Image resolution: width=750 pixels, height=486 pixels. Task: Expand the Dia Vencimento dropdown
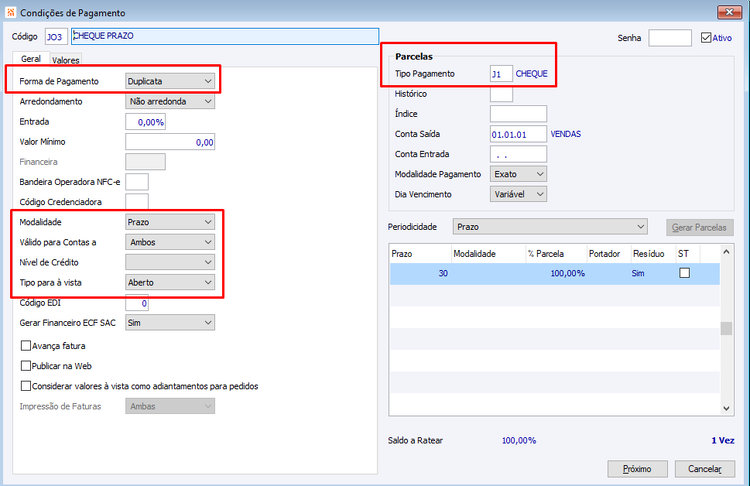click(518, 194)
